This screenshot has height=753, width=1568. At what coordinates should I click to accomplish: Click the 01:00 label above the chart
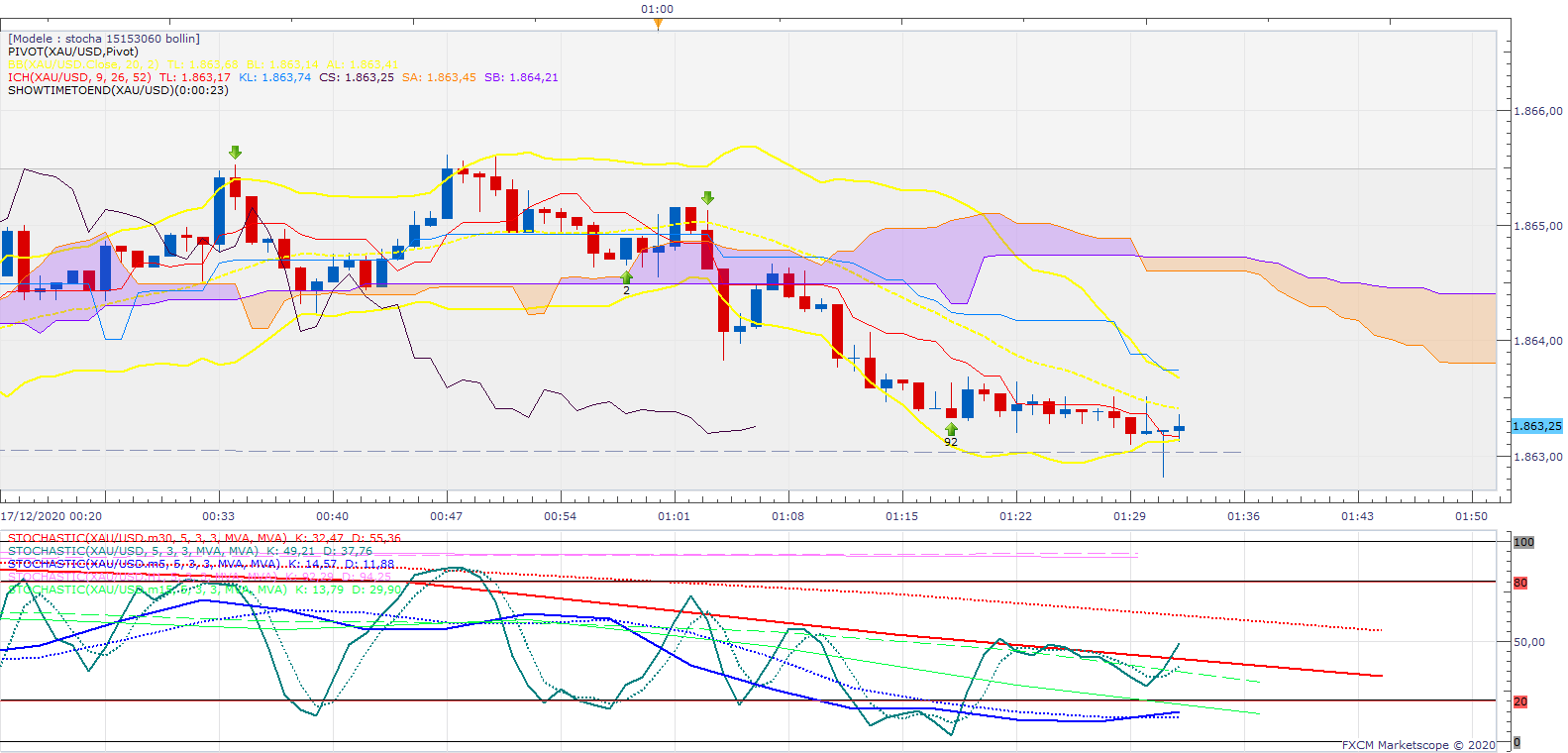pos(658,9)
